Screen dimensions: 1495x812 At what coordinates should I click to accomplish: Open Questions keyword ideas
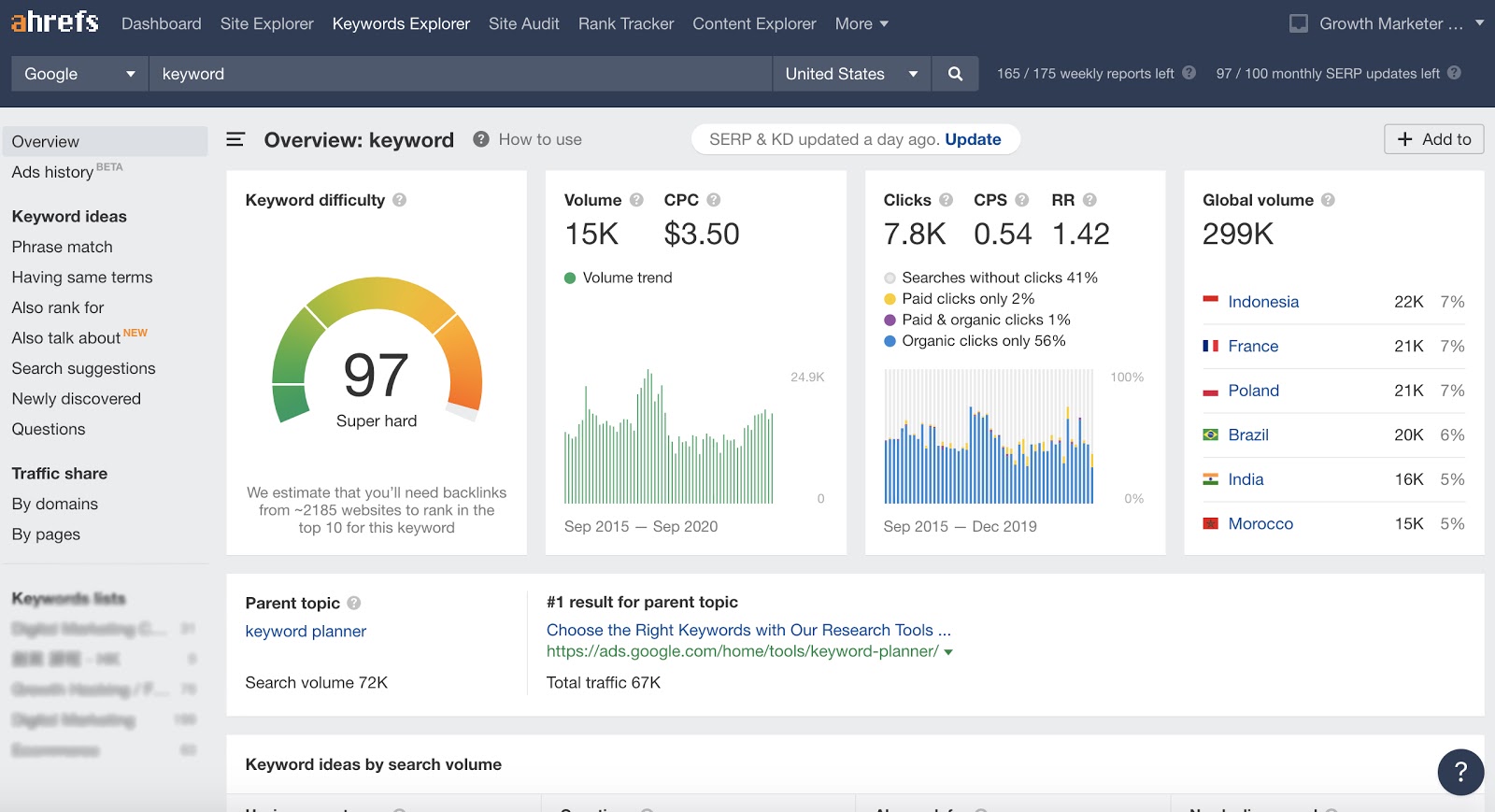point(49,429)
